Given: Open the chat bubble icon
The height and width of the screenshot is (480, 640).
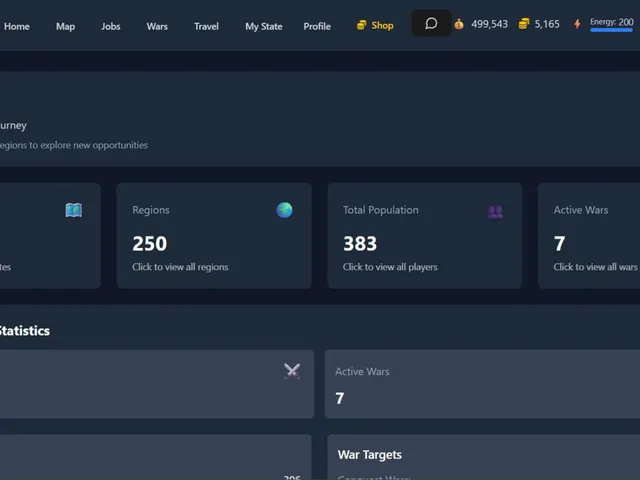Looking at the screenshot, I should 431,23.
